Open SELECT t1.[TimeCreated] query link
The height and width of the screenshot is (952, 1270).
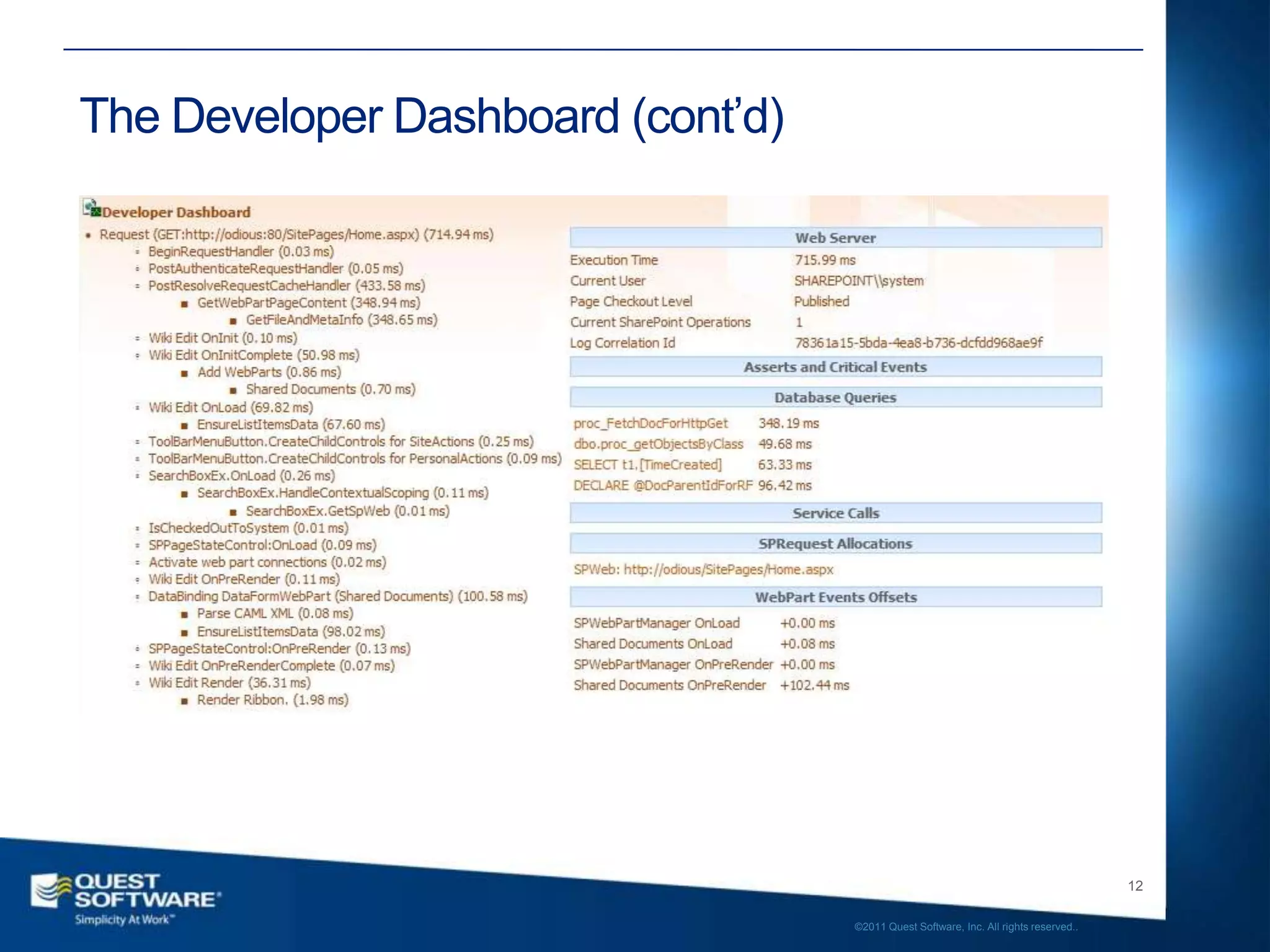(647, 465)
